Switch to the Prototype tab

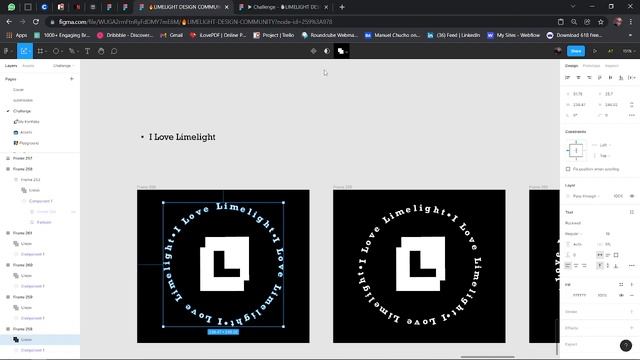(591, 66)
